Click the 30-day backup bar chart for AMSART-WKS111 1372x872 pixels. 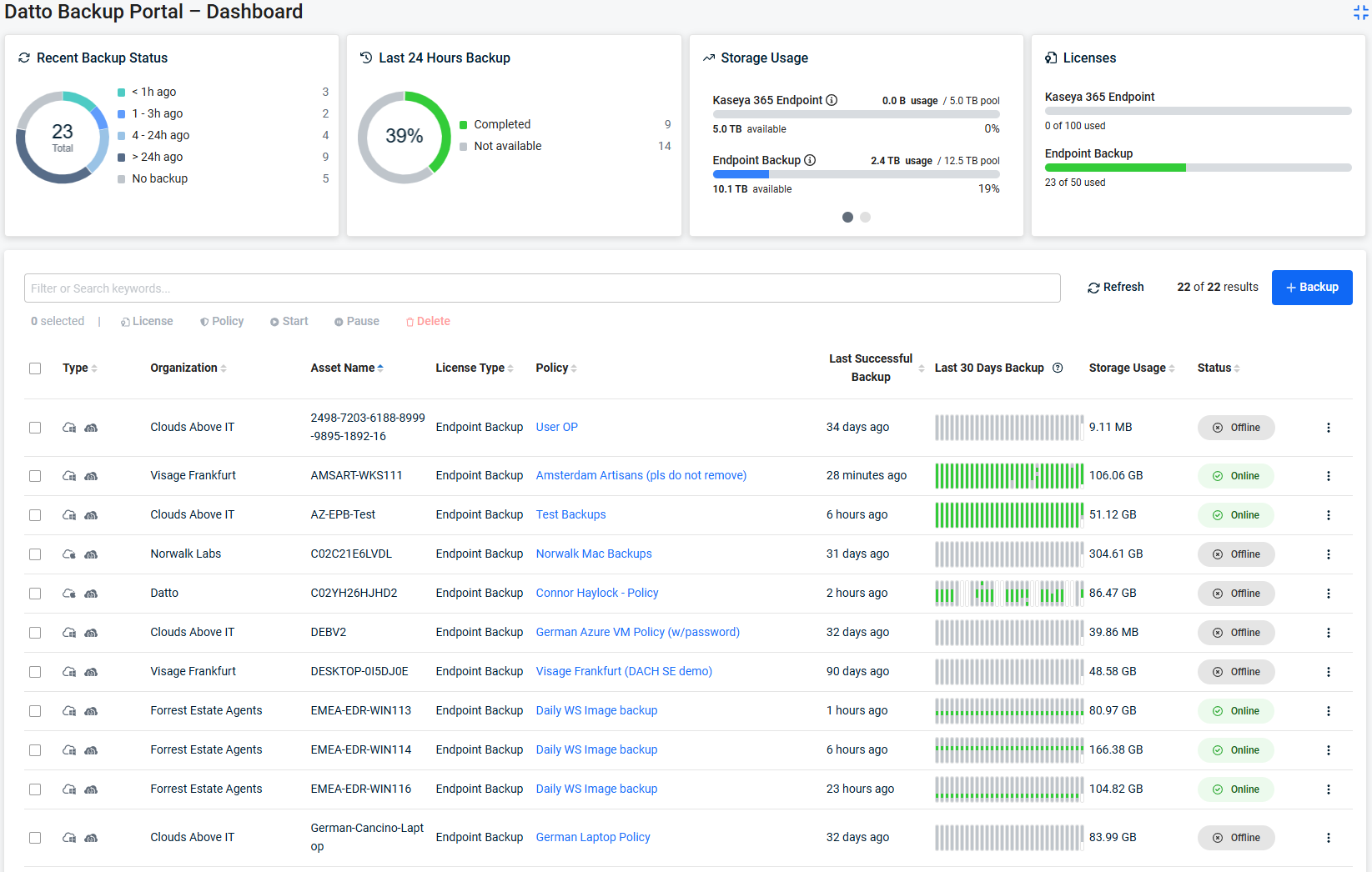(x=1009, y=476)
